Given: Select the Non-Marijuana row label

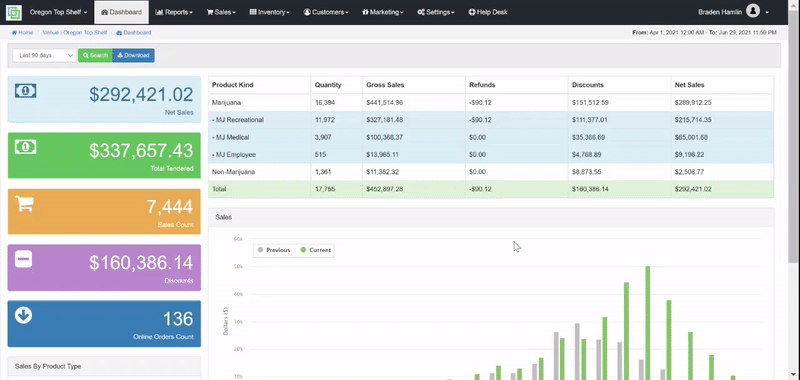Looking at the screenshot, I should point(233,172).
